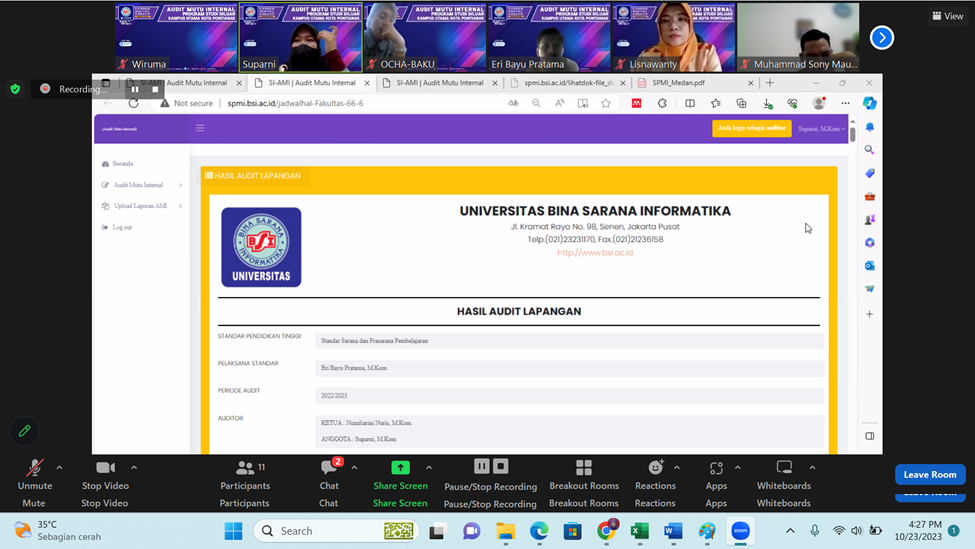Viewport: 975px width, 549px height.
Task: Open video options arrow next to Stop Video
Action: coord(134,468)
